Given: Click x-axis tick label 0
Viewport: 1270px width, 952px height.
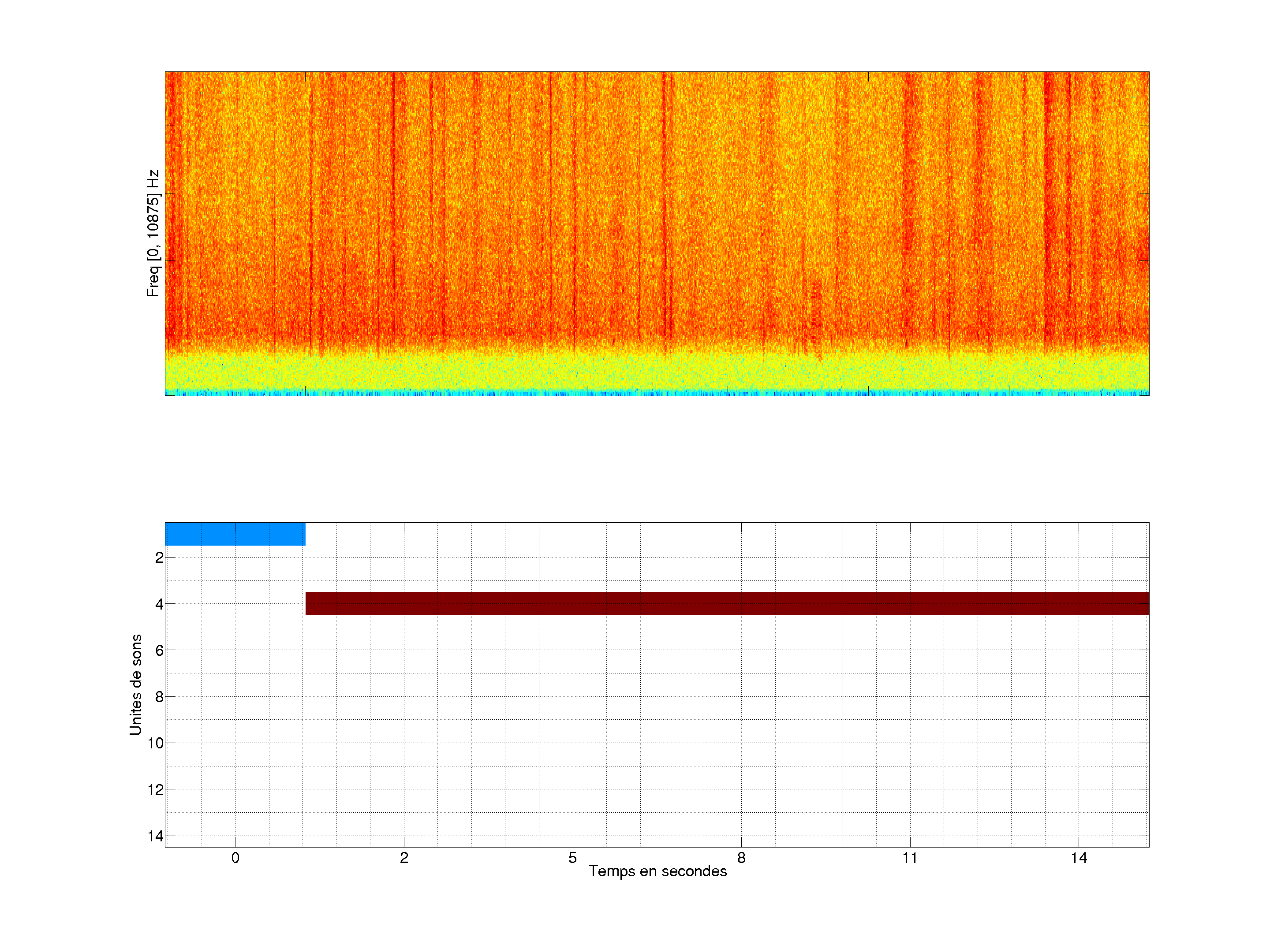Looking at the screenshot, I should (x=235, y=858).
